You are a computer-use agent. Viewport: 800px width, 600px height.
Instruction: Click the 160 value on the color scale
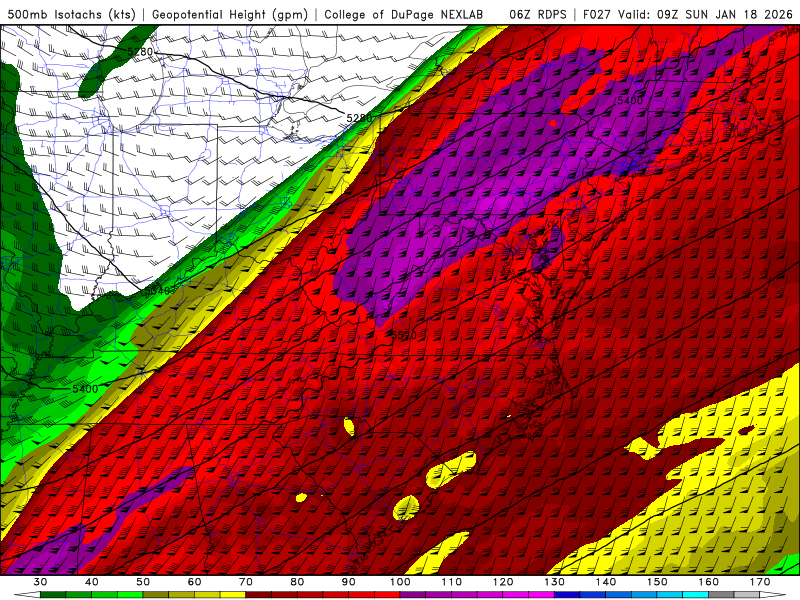click(x=709, y=582)
